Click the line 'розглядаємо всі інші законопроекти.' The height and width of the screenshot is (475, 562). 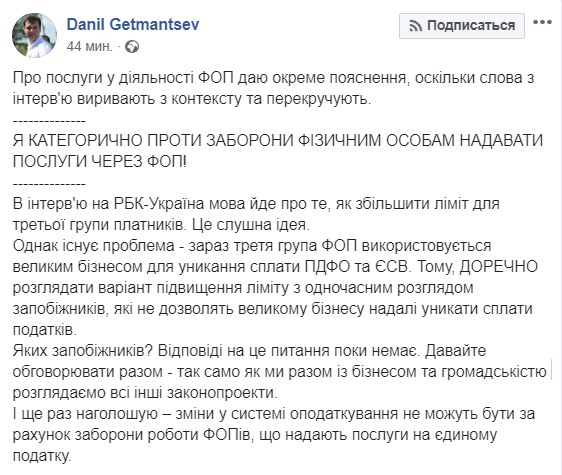(145, 393)
